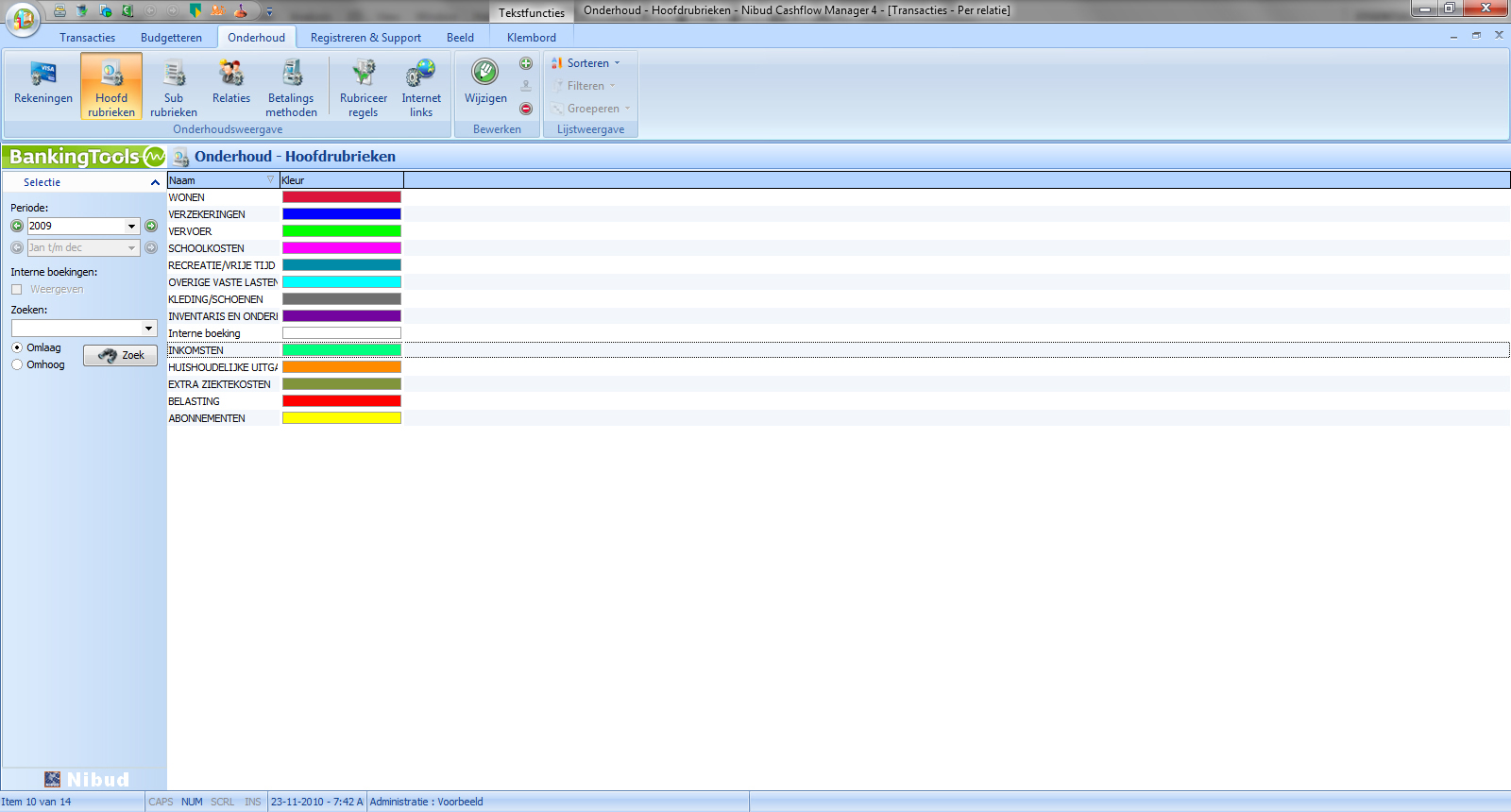
Task: Click the quick access icon right of the ING lion
Action: pos(241,11)
